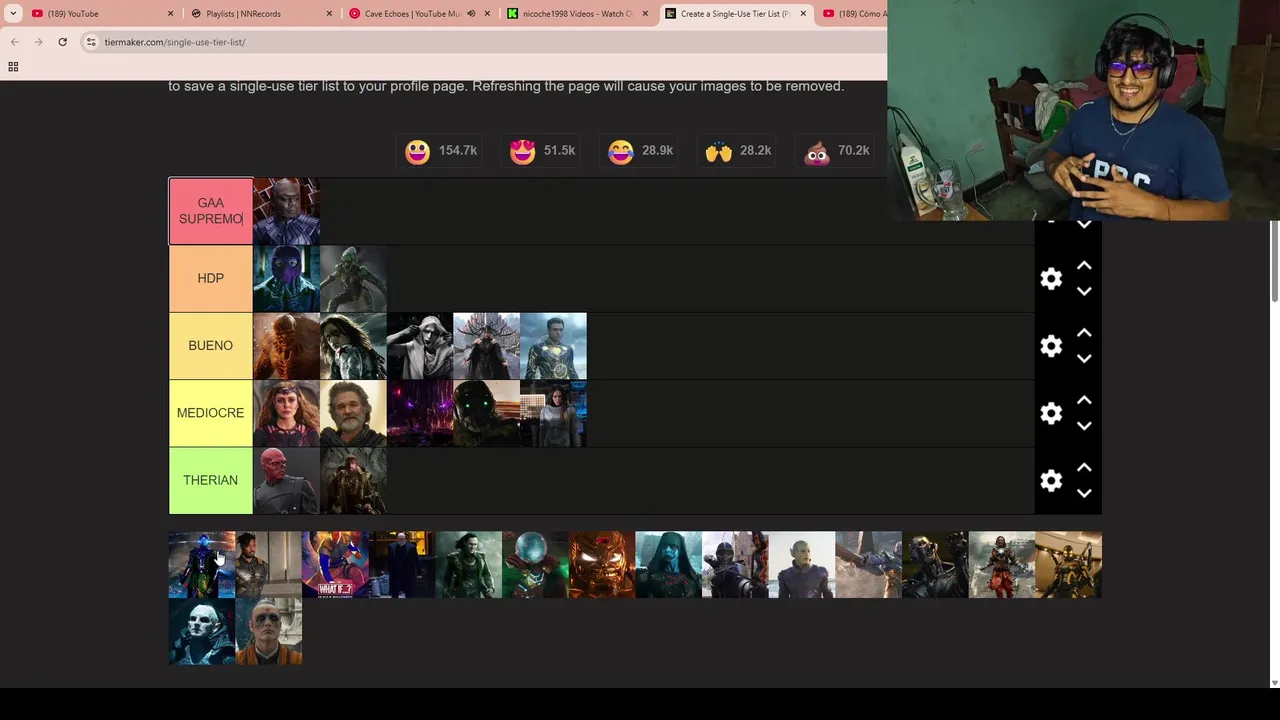Select Ego bearded man in MEDIOCRE row

(353, 413)
